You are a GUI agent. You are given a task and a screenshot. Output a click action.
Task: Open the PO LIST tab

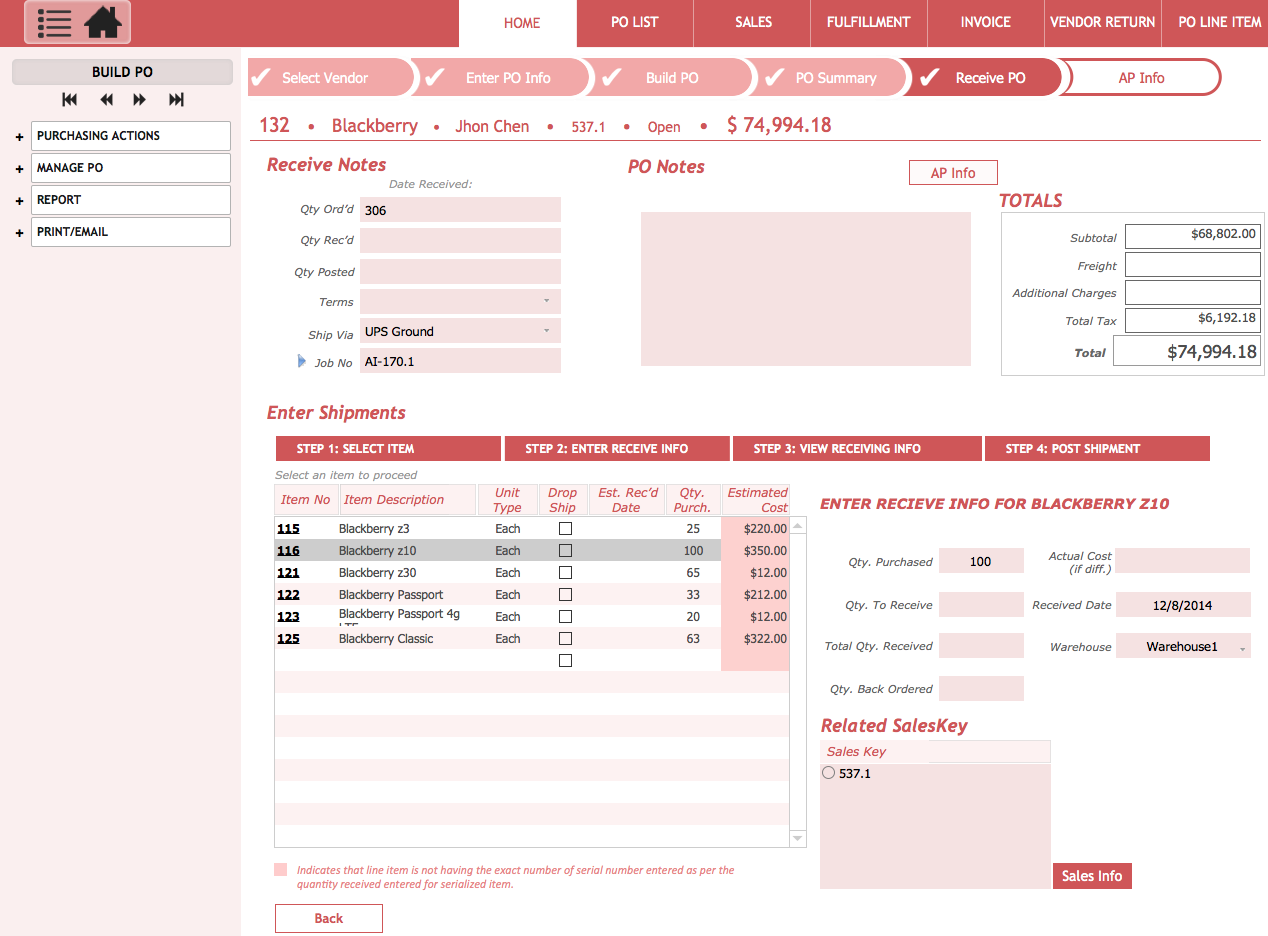(635, 23)
